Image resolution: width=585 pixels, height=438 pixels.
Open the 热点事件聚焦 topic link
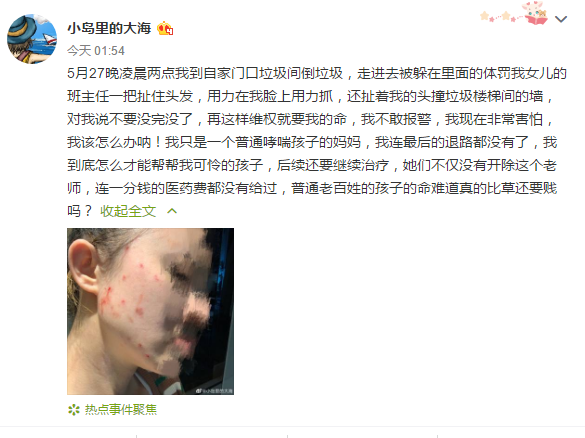pos(121,410)
